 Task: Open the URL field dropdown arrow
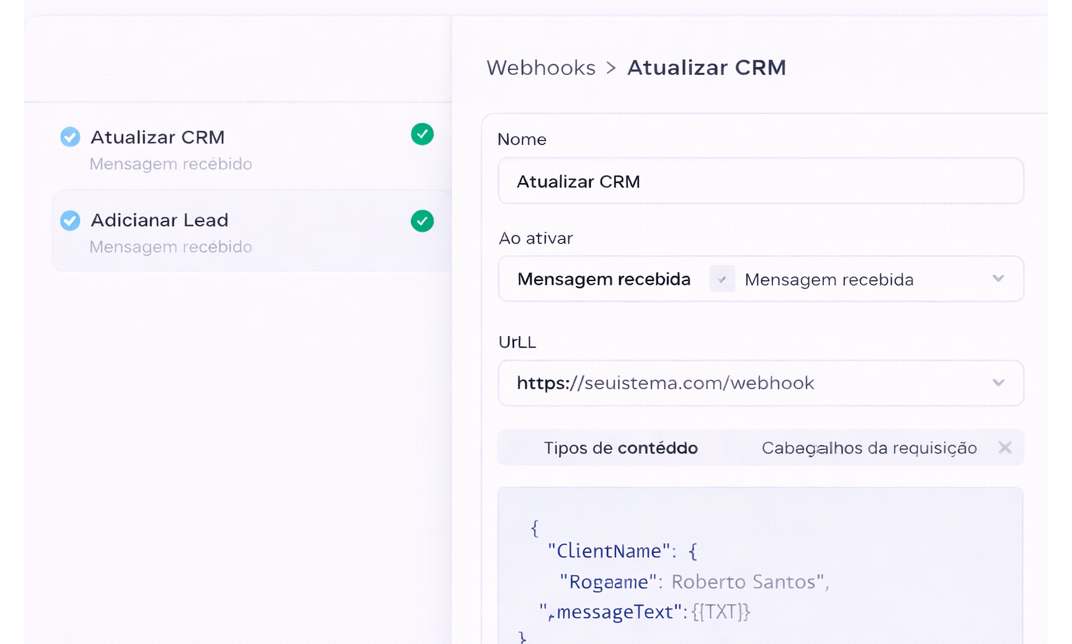(998, 383)
